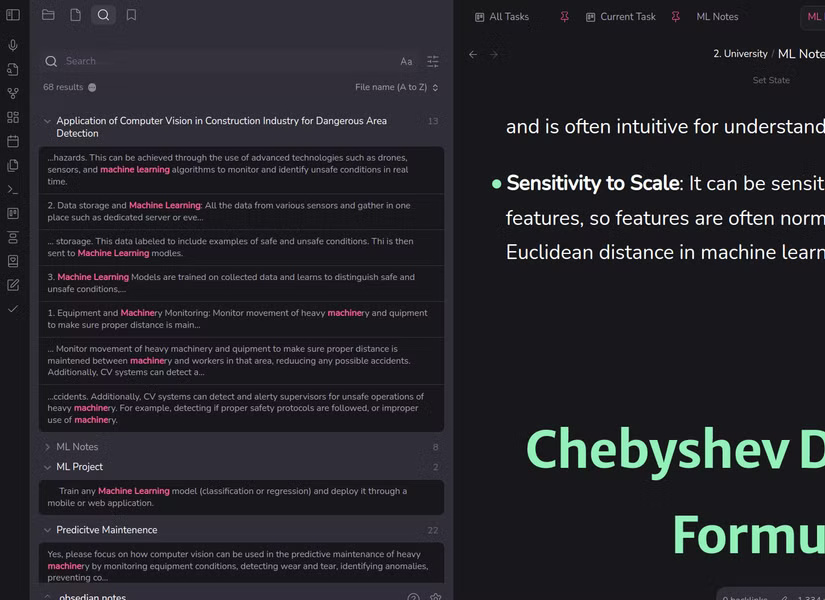825x600 pixels.
Task: Open the 2. University breadcrumb link
Action: [x=740, y=53]
